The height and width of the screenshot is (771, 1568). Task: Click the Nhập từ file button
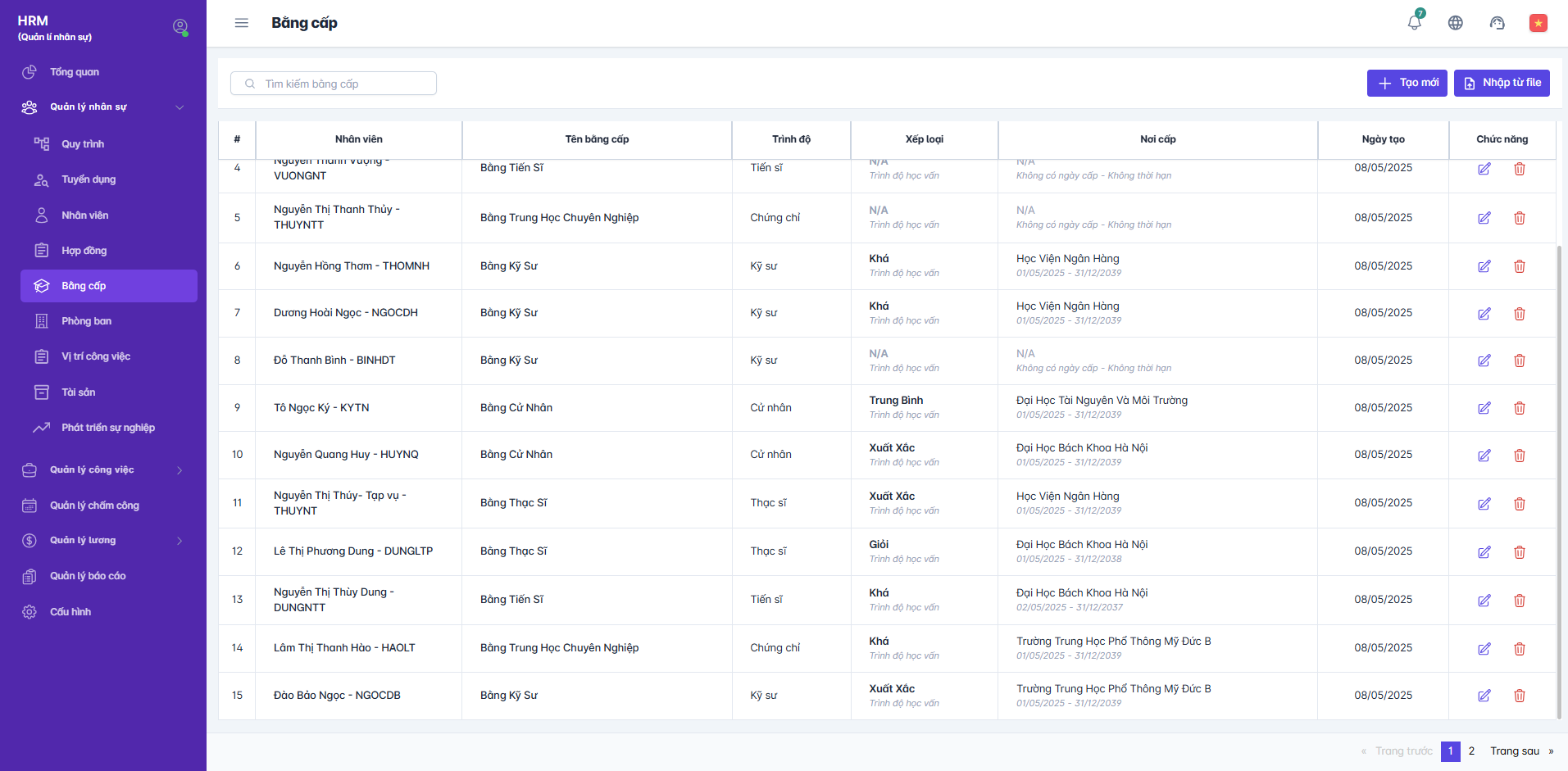(1502, 83)
